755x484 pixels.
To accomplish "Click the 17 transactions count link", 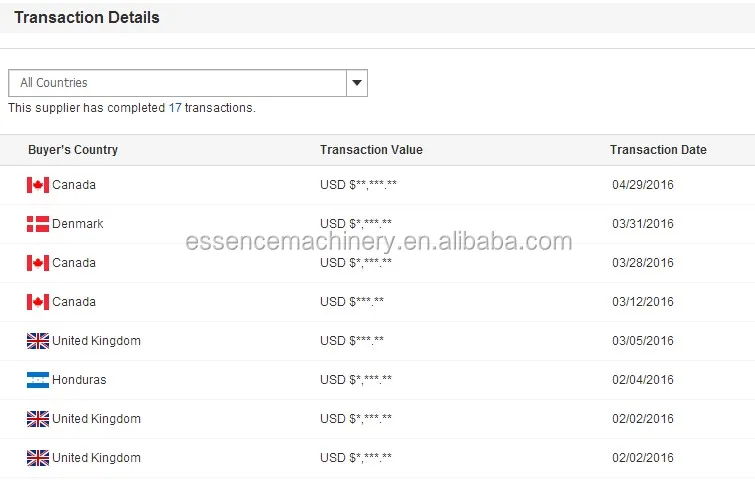I will (x=175, y=108).
